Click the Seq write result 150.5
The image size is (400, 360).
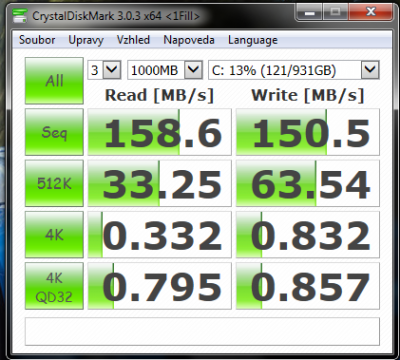pyautogui.click(x=308, y=132)
